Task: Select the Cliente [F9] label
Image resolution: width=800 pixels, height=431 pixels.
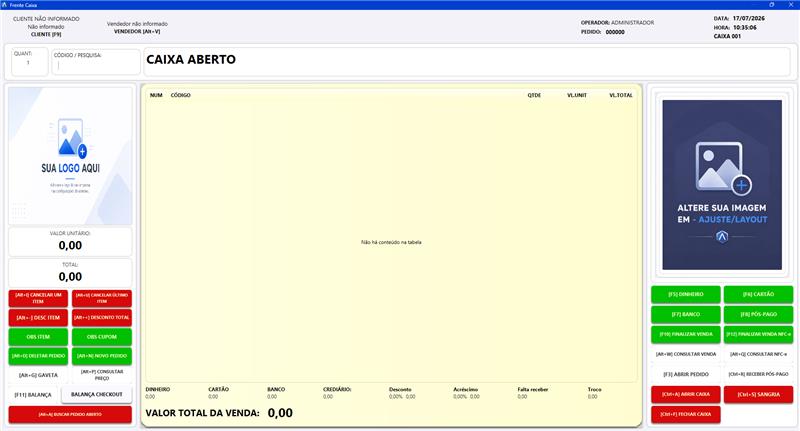Action: point(46,35)
